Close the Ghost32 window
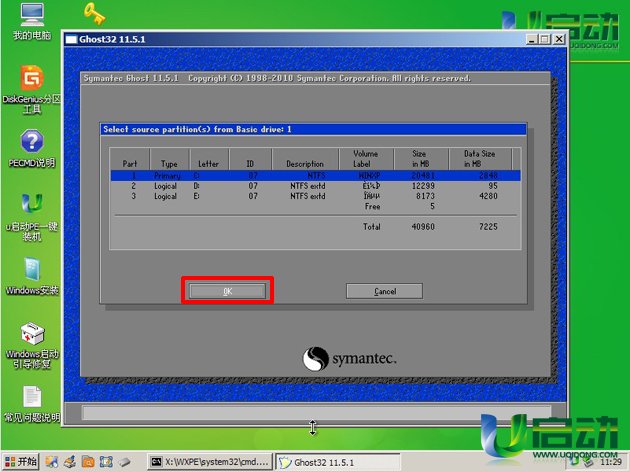Image resolution: width=630 pixels, height=472 pixels. (559, 39)
